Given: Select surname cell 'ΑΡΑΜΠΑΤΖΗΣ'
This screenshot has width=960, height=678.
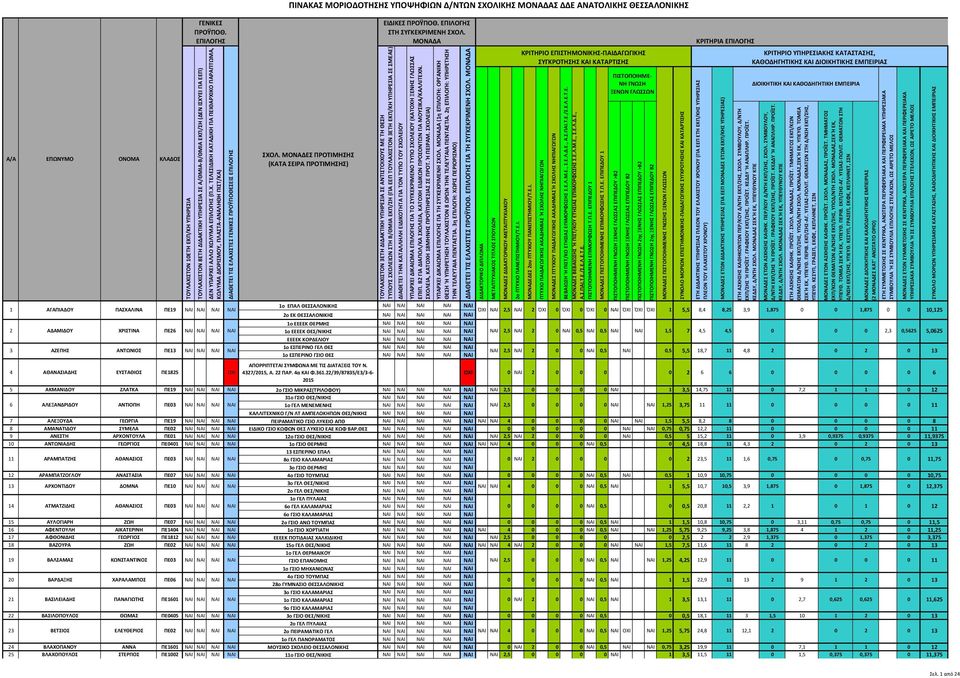Looking at the screenshot, I should pyautogui.click(x=59, y=459).
